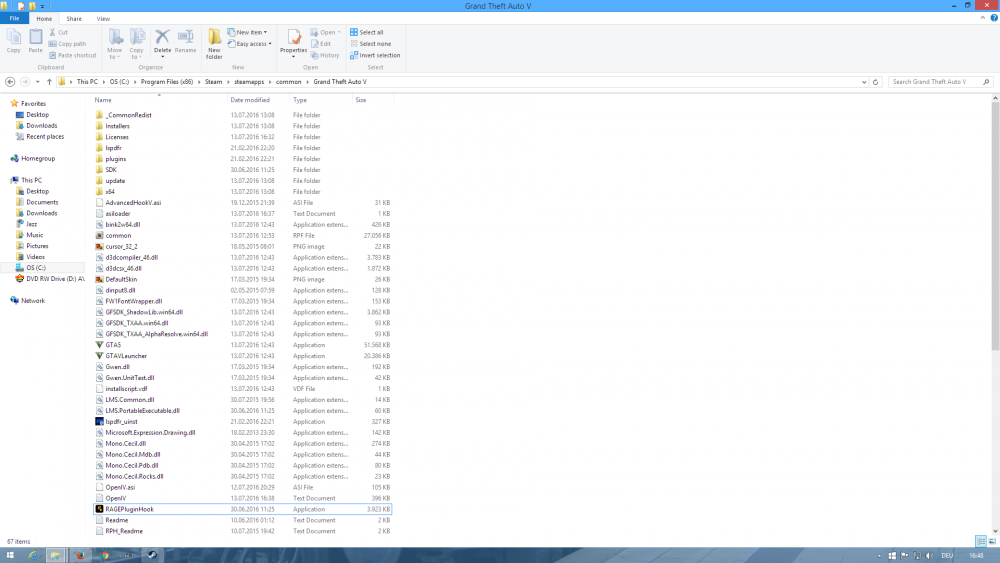Select the _CommonRedist folder
Screen dimensions: 1000x563
128,115
